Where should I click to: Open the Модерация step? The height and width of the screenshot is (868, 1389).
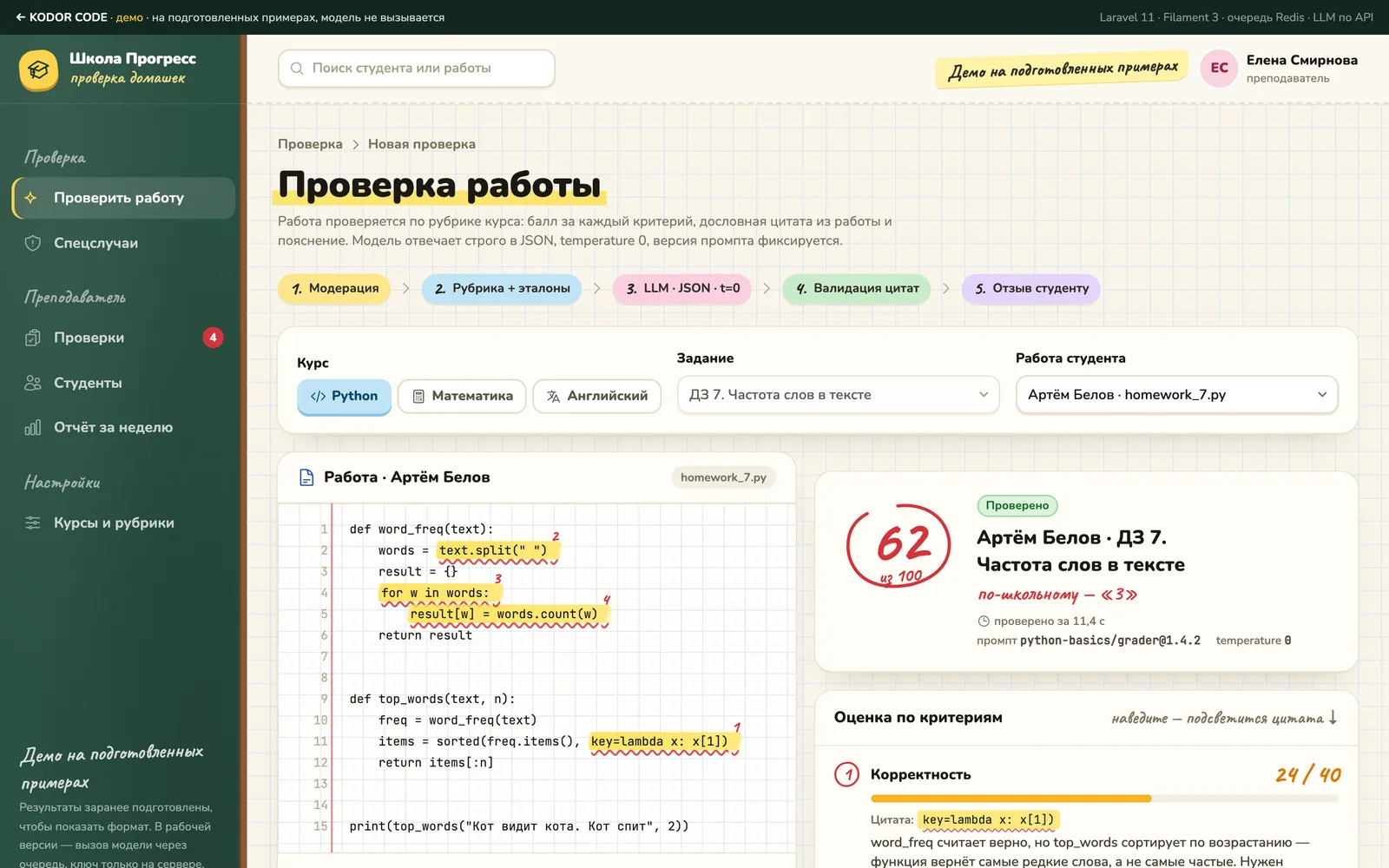(334, 289)
